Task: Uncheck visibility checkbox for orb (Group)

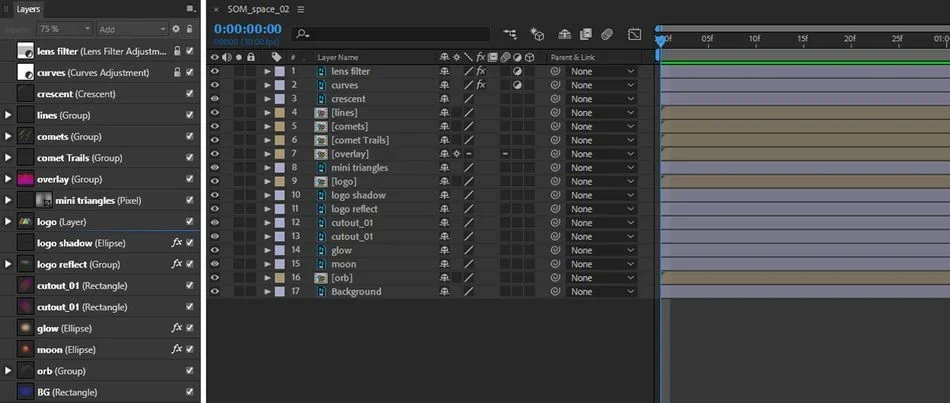Action: pyautogui.click(x=190, y=371)
